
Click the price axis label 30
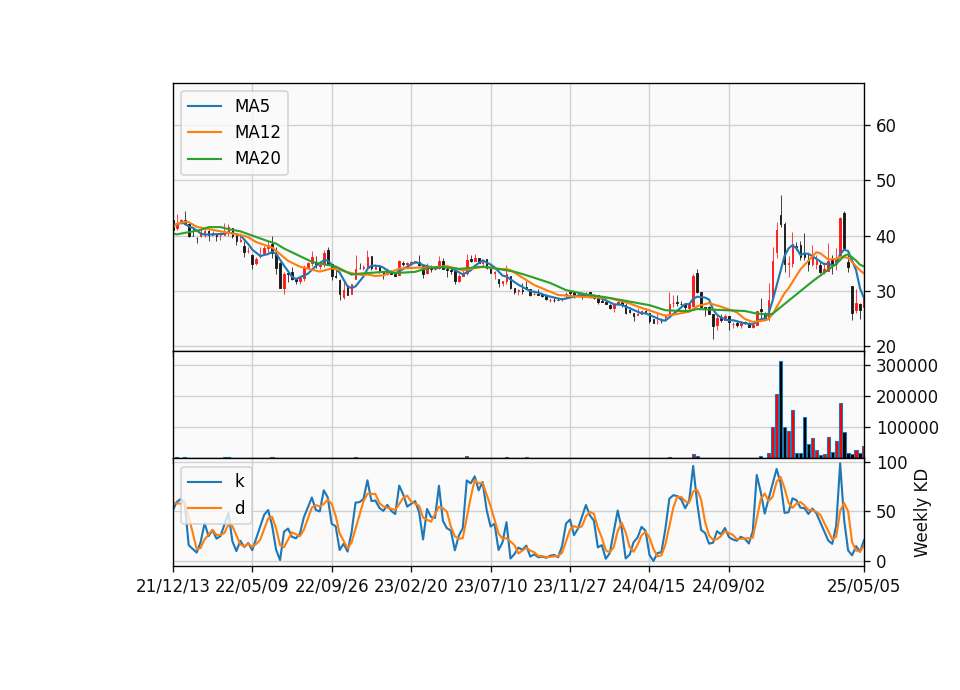[886, 291]
